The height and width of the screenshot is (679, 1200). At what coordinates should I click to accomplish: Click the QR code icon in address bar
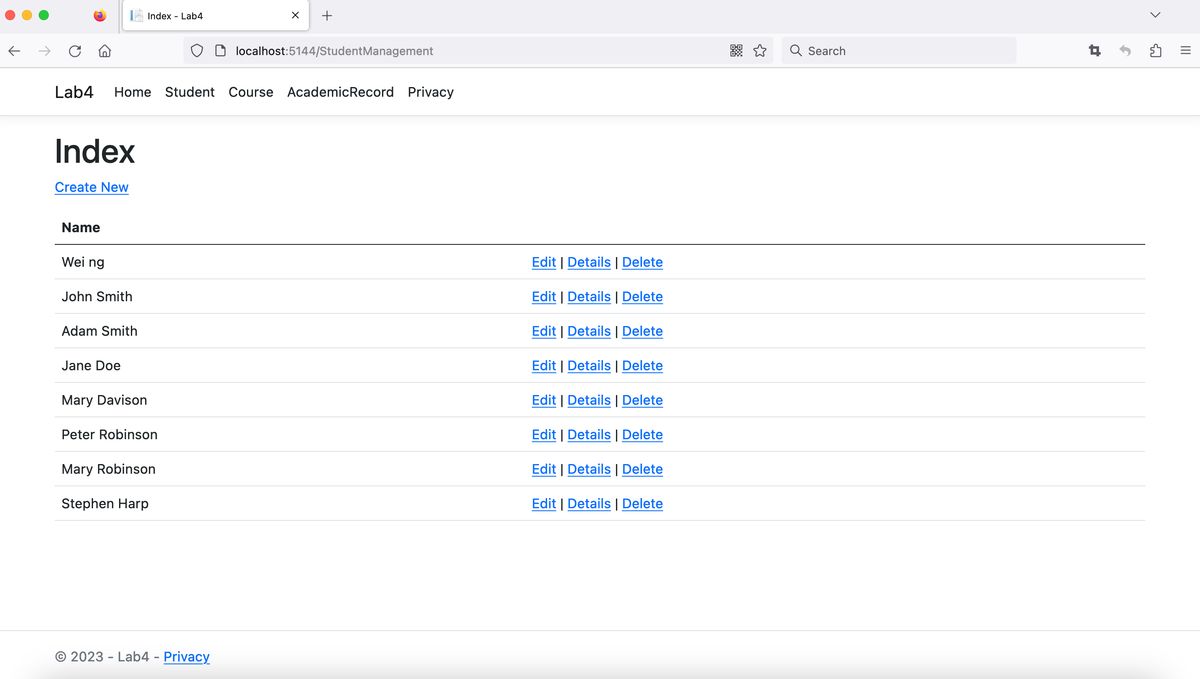pyautogui.click(x=737, y=51)
